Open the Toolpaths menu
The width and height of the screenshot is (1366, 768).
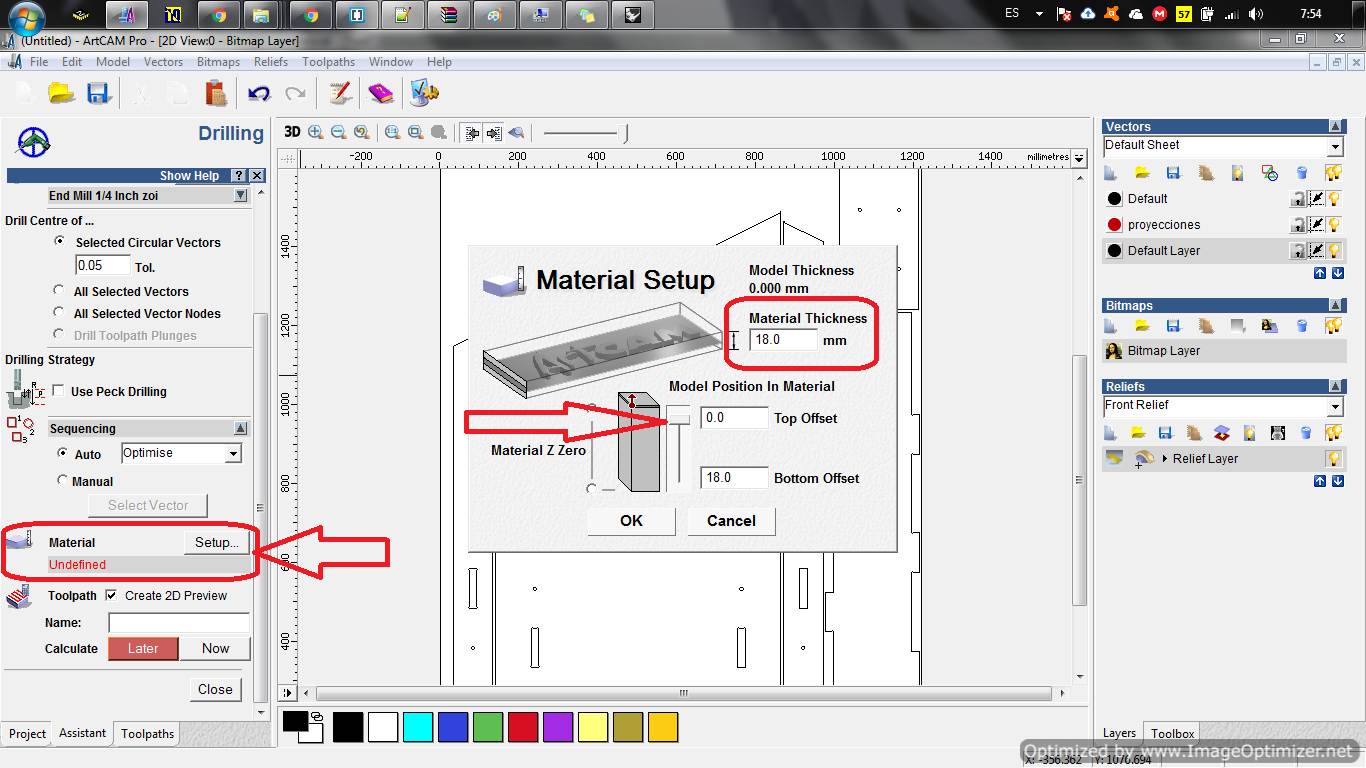328,62
